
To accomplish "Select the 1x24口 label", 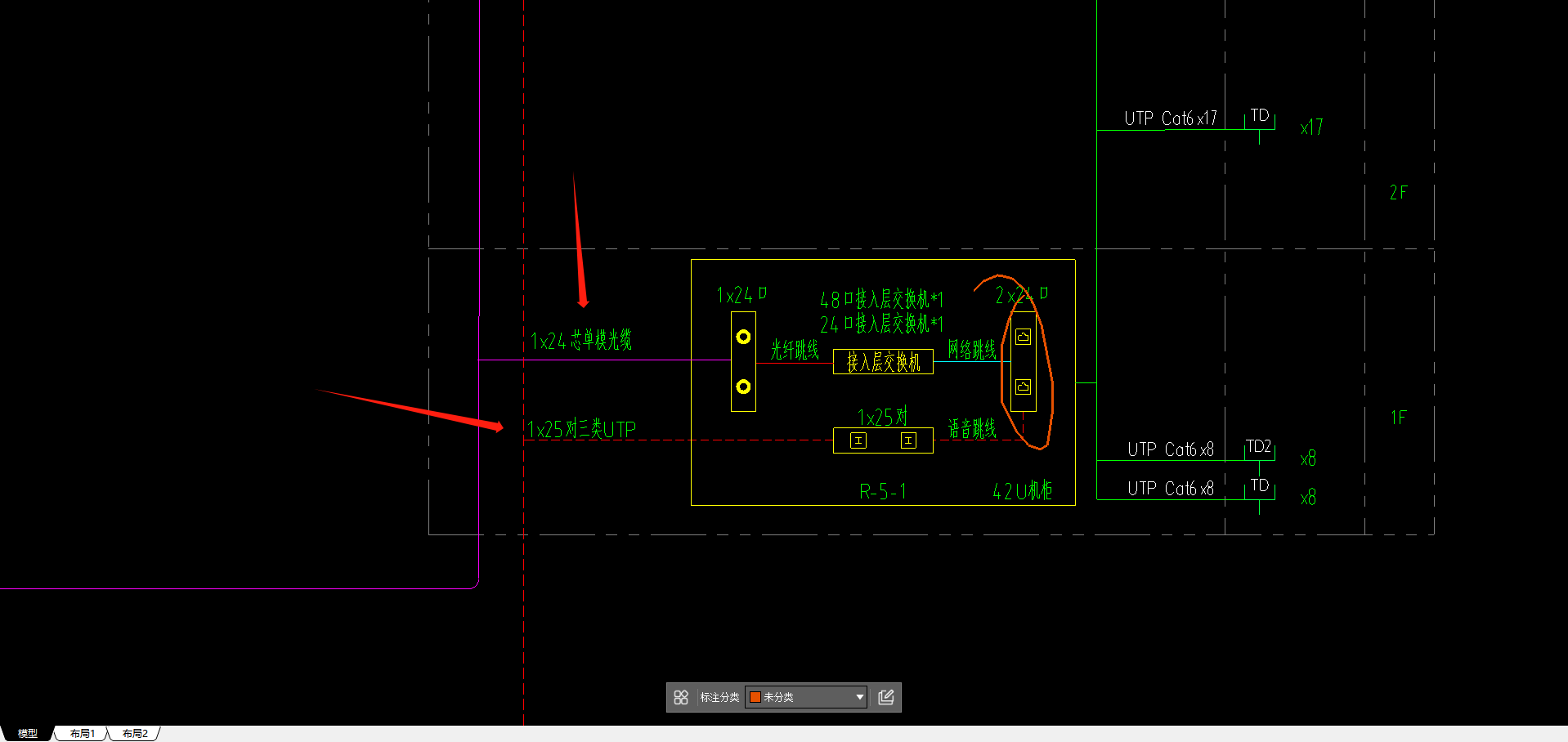I will click(x=741, y=295).
